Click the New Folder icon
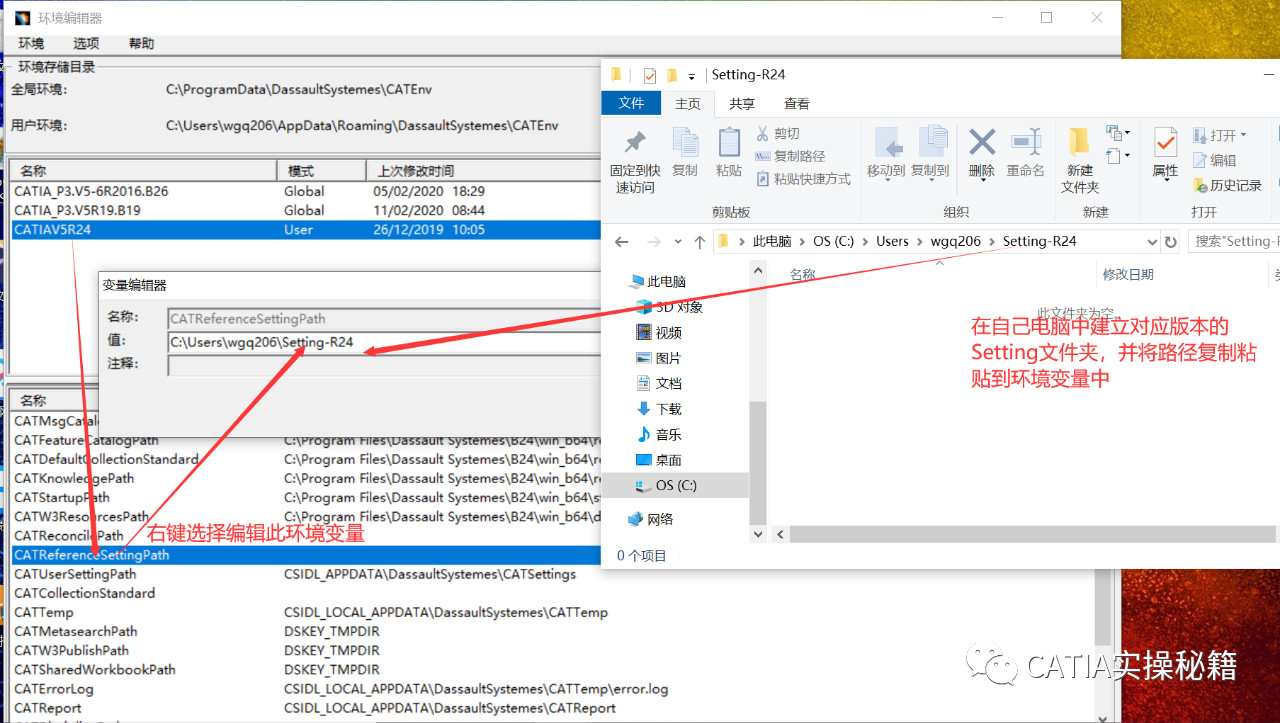 click(1079, 143)
